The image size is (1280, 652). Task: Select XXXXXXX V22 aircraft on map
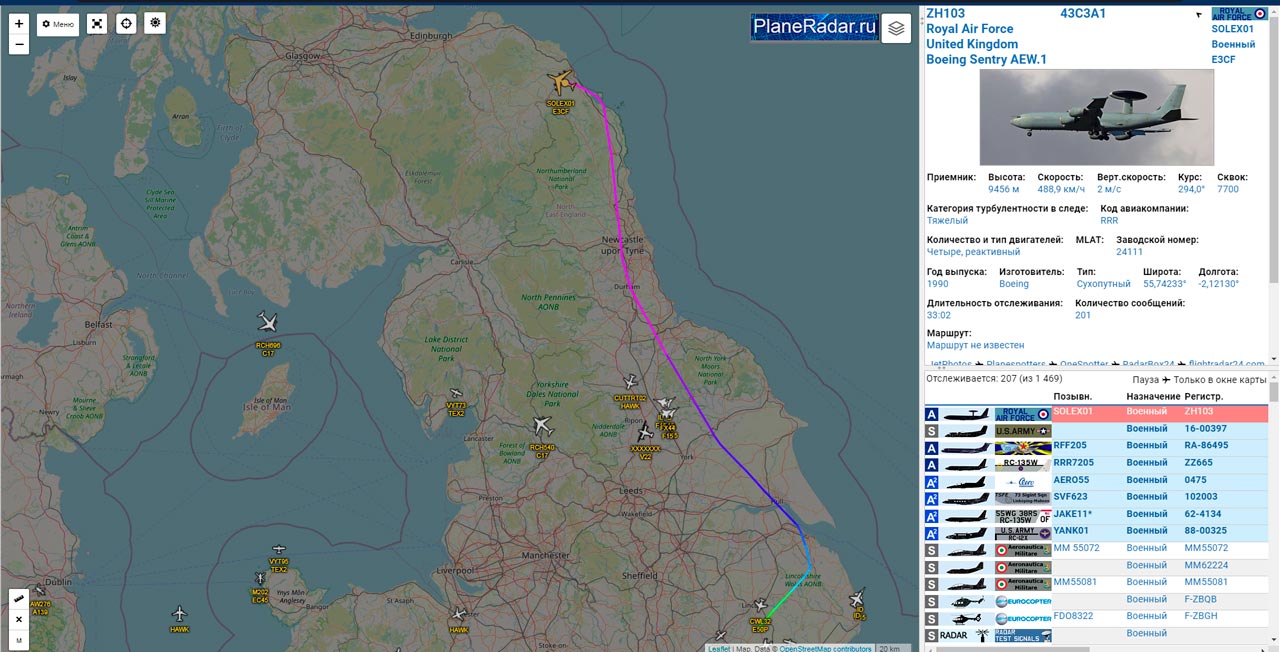point(646,432)
